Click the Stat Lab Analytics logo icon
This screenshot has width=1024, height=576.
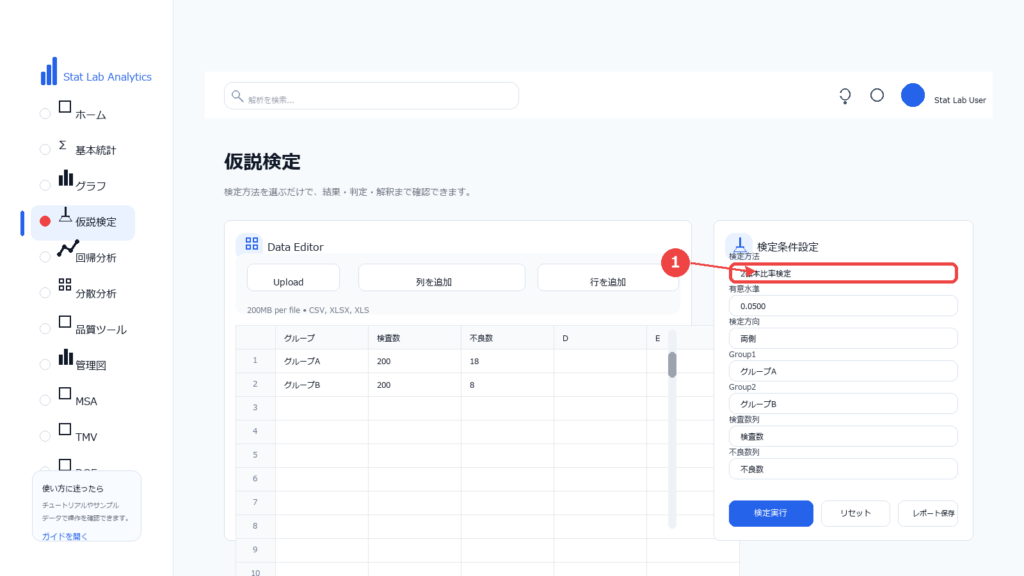point(49,71)
